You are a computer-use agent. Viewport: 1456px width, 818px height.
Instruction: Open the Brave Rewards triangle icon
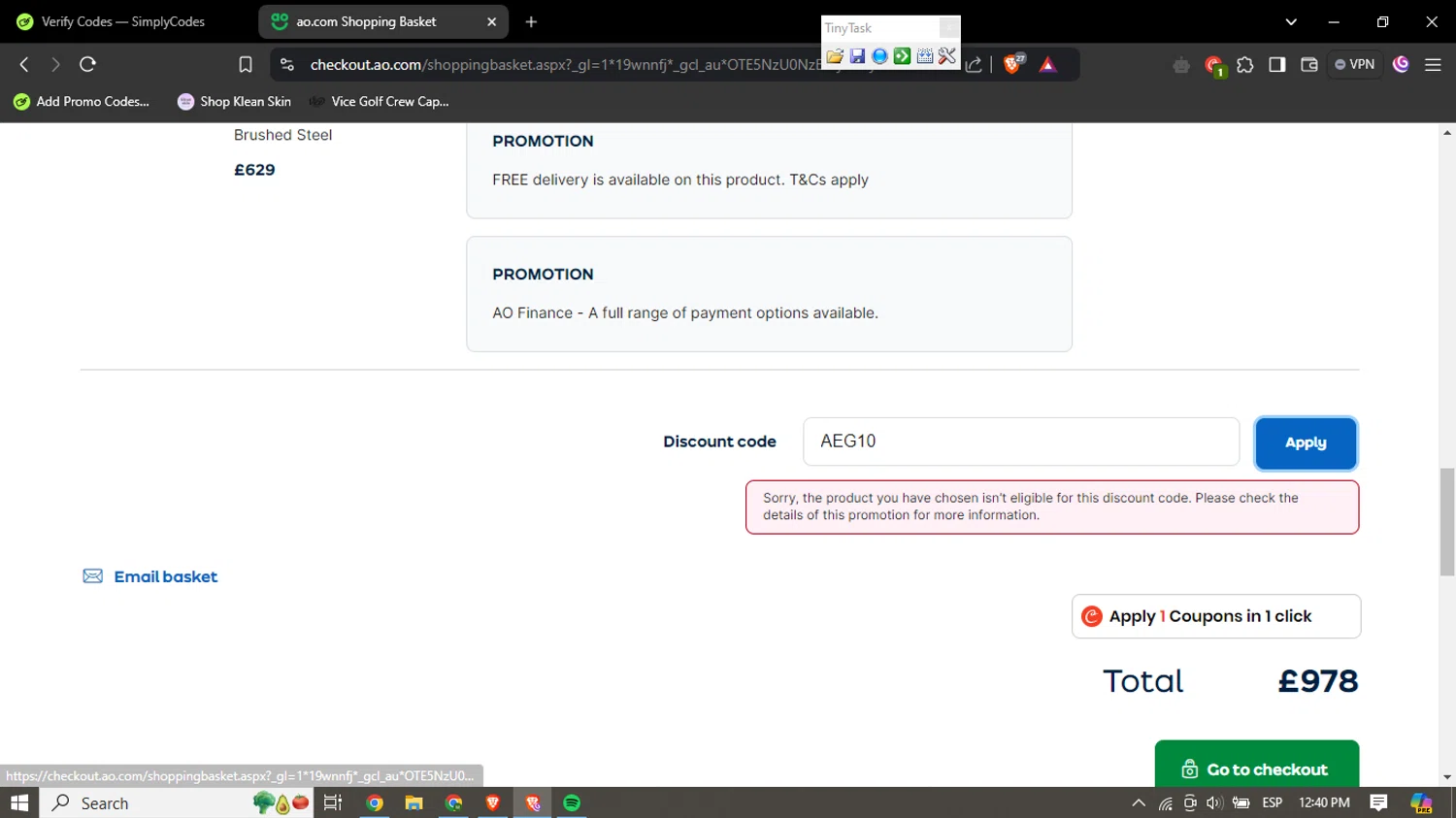[x=1047, y=64]
